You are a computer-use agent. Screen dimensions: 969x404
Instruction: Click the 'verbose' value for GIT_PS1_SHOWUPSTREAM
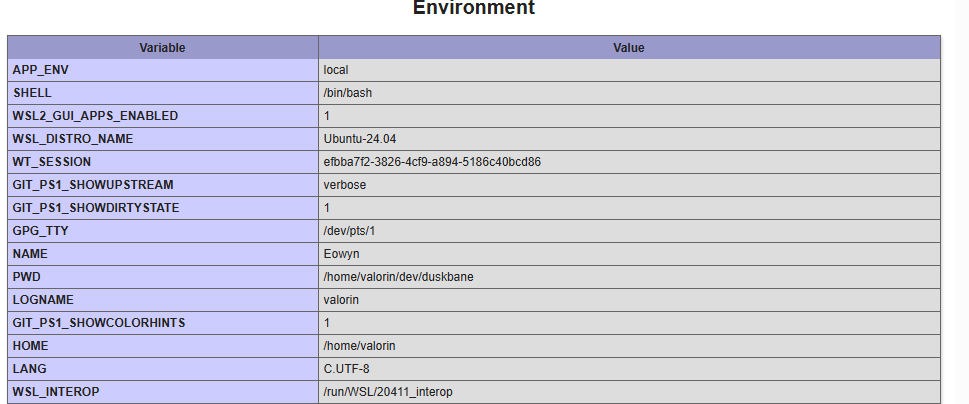point(344,185)
